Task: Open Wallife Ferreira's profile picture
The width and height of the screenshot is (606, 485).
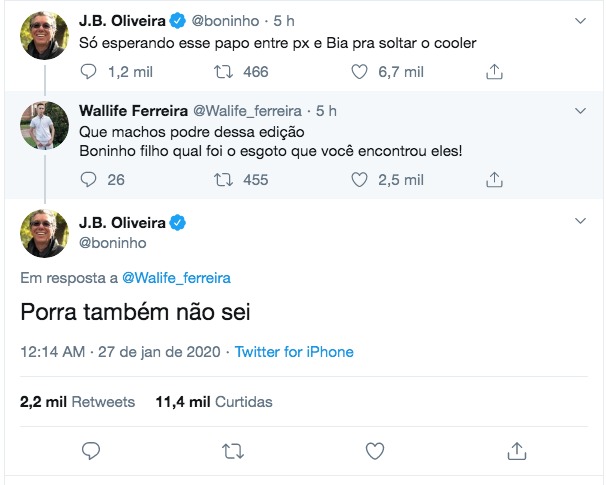Action: (x=43, y=127)
